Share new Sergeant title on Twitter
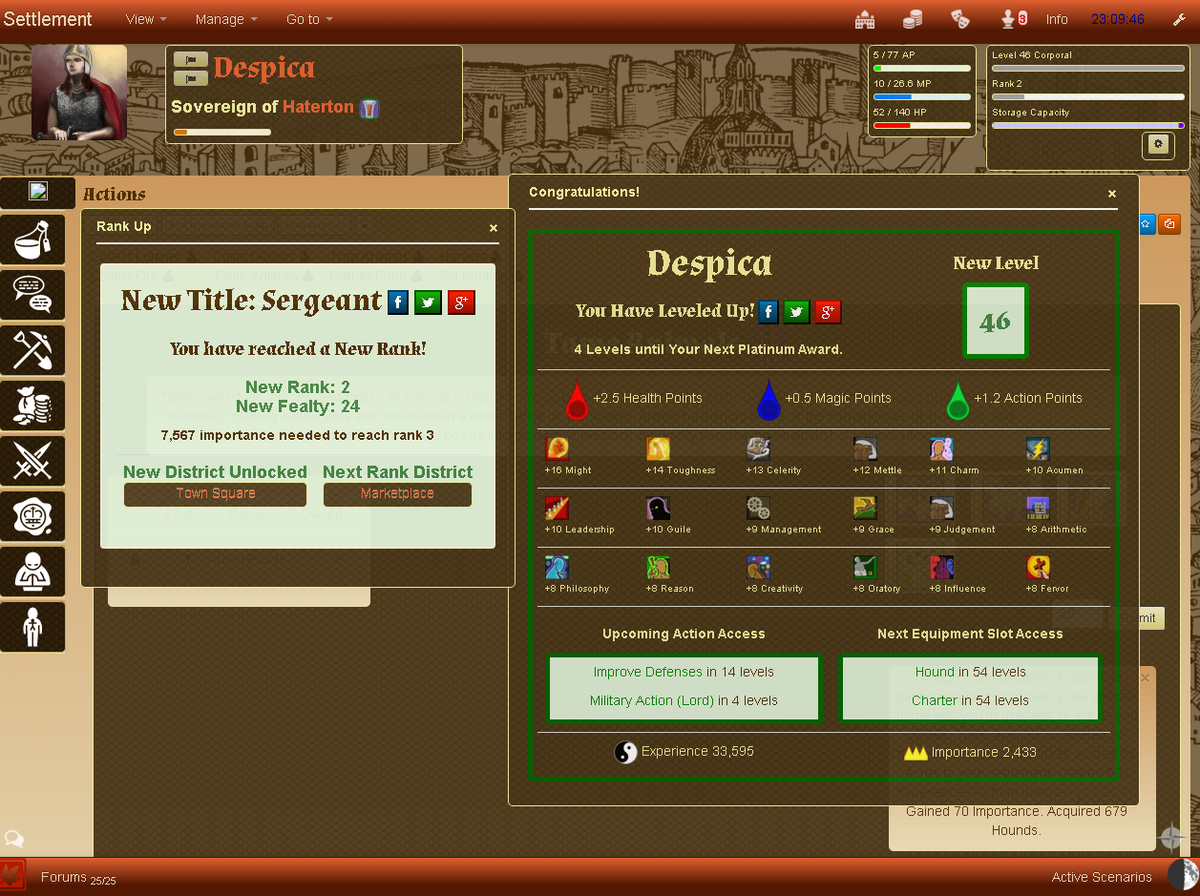Screen dimensions: 1200x896 (428, 302)
